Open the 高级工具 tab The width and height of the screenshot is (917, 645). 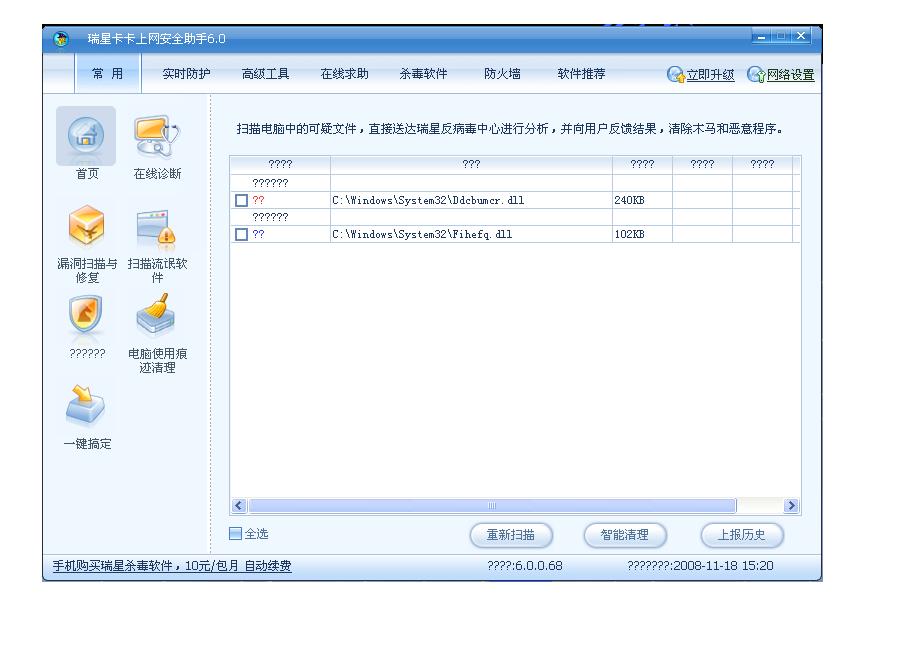pyautogui.click(x=266, y=74)
